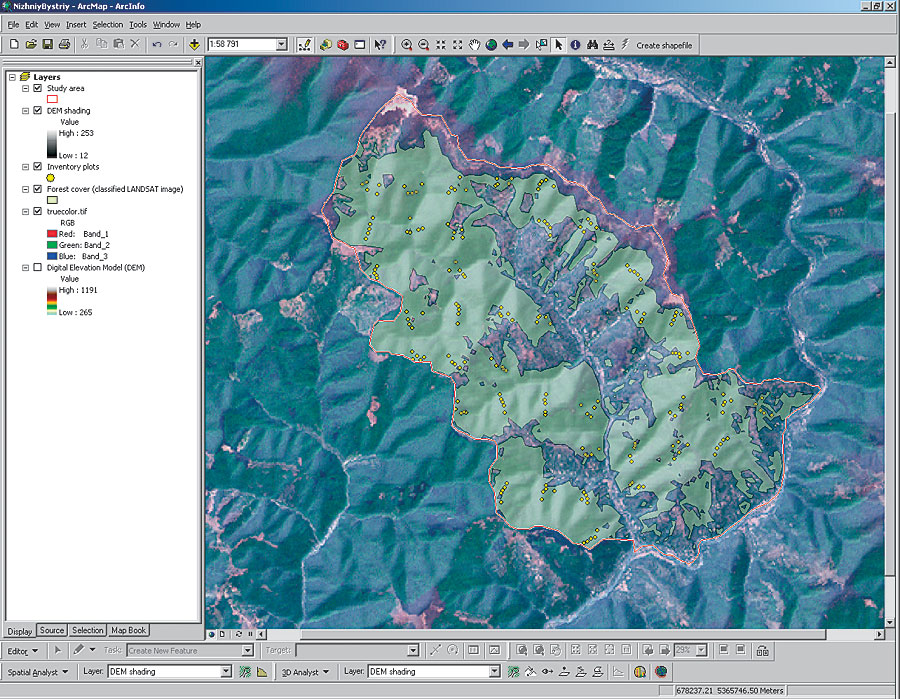Print the map using printer icon
The width and height of the screenshot is (900, 699).
(64, 44)
